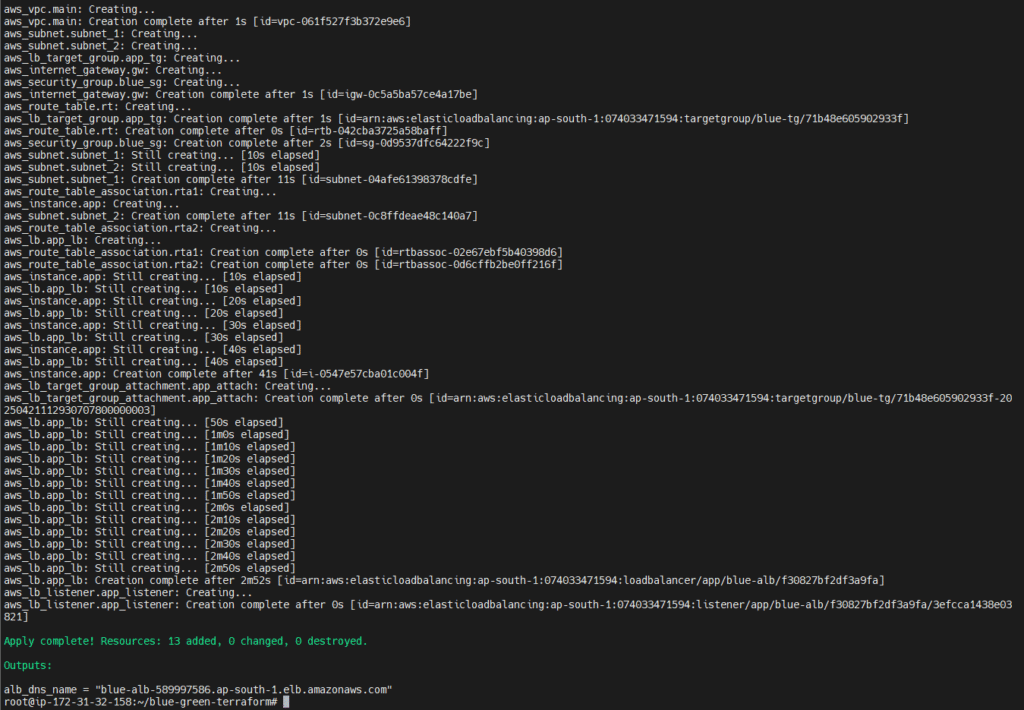Select the 'aws_vpc.main: Creating...' line
The image size is (1024, 710).
[x=80, y=10]
